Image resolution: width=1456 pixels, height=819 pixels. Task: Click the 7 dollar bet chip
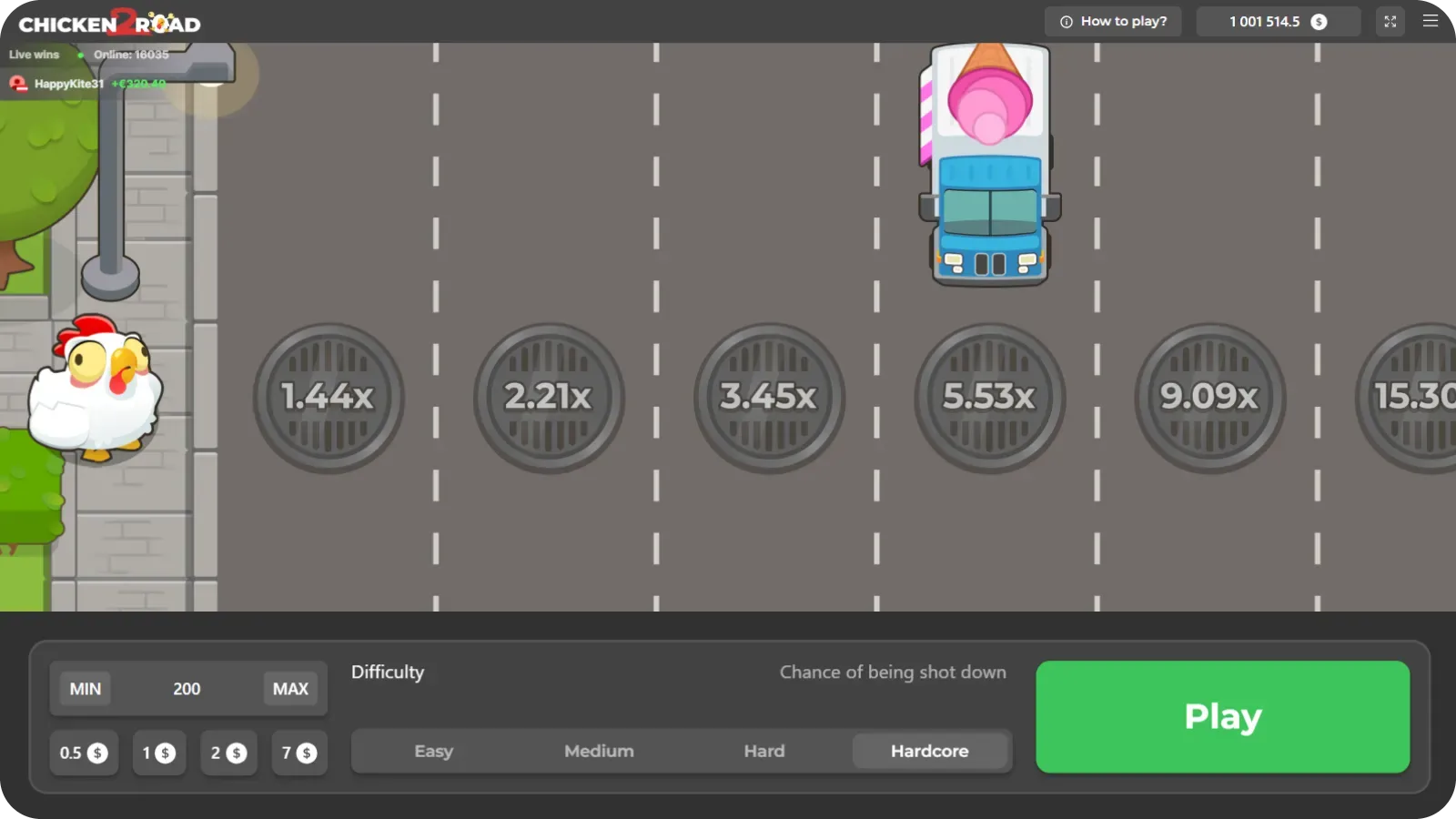pyautogui.click(x=299, y=753)
